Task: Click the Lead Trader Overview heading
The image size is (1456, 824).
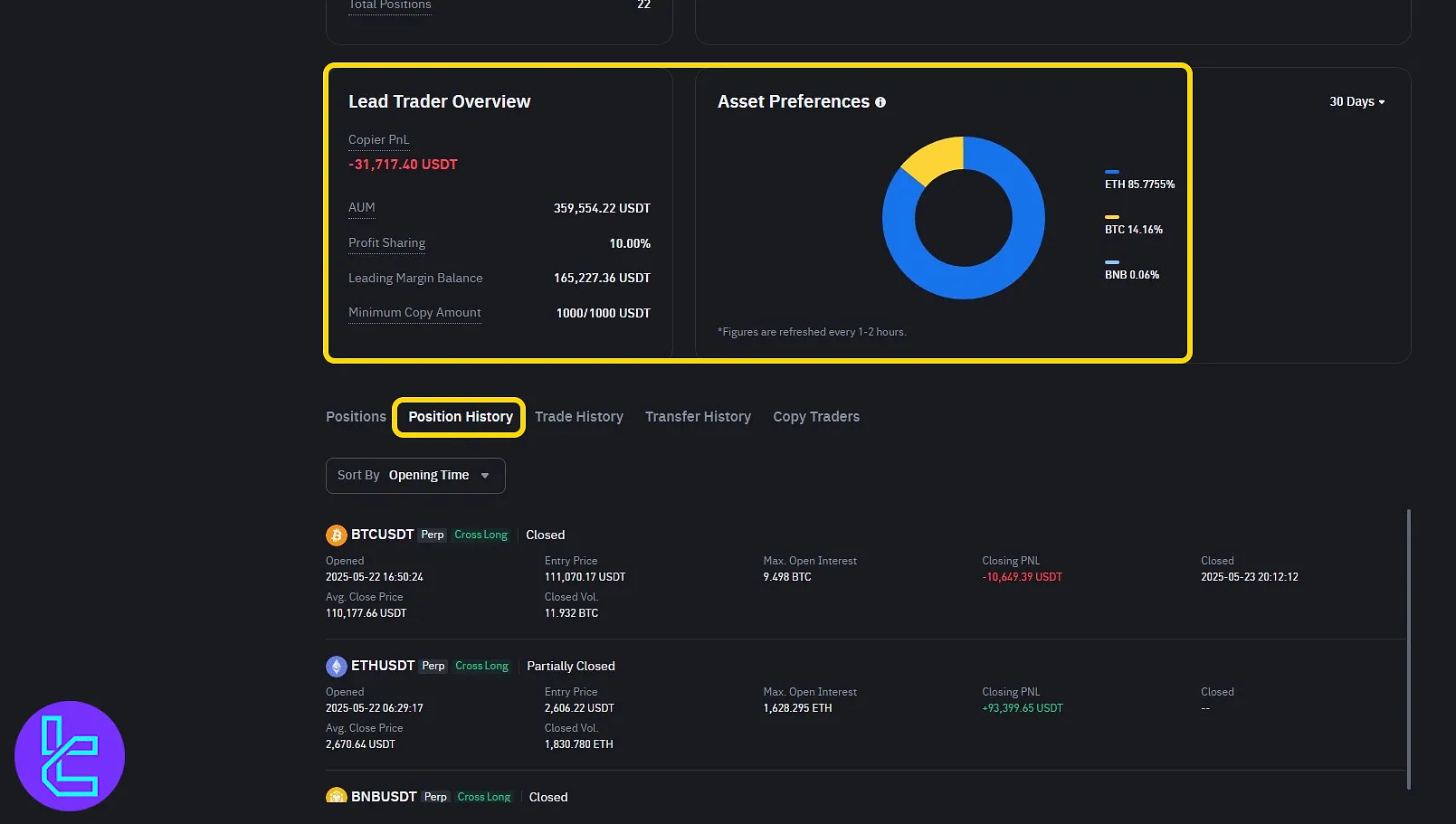Action: click(440, 102)
